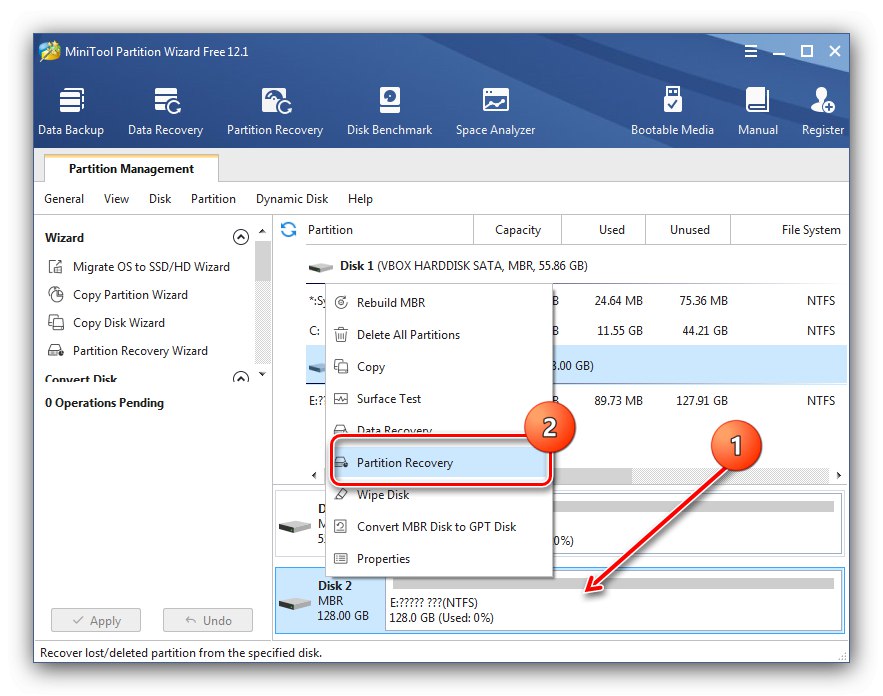Open Migrate OS to SSD/HD Wizard
883x696 pixels.
point(151,267)
